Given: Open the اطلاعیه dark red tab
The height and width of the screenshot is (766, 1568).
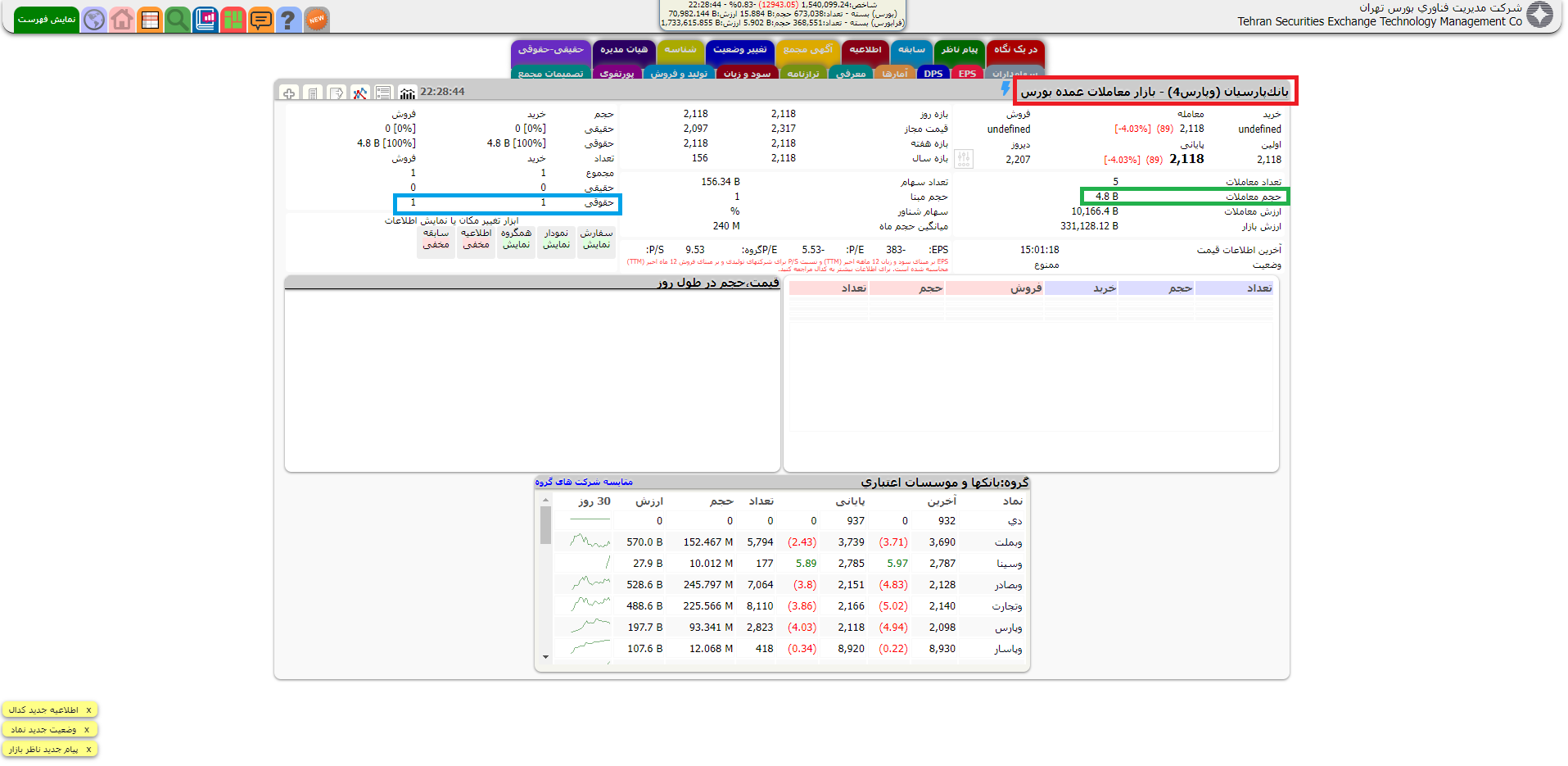Looking at the screenshot, I should [865, 51].
